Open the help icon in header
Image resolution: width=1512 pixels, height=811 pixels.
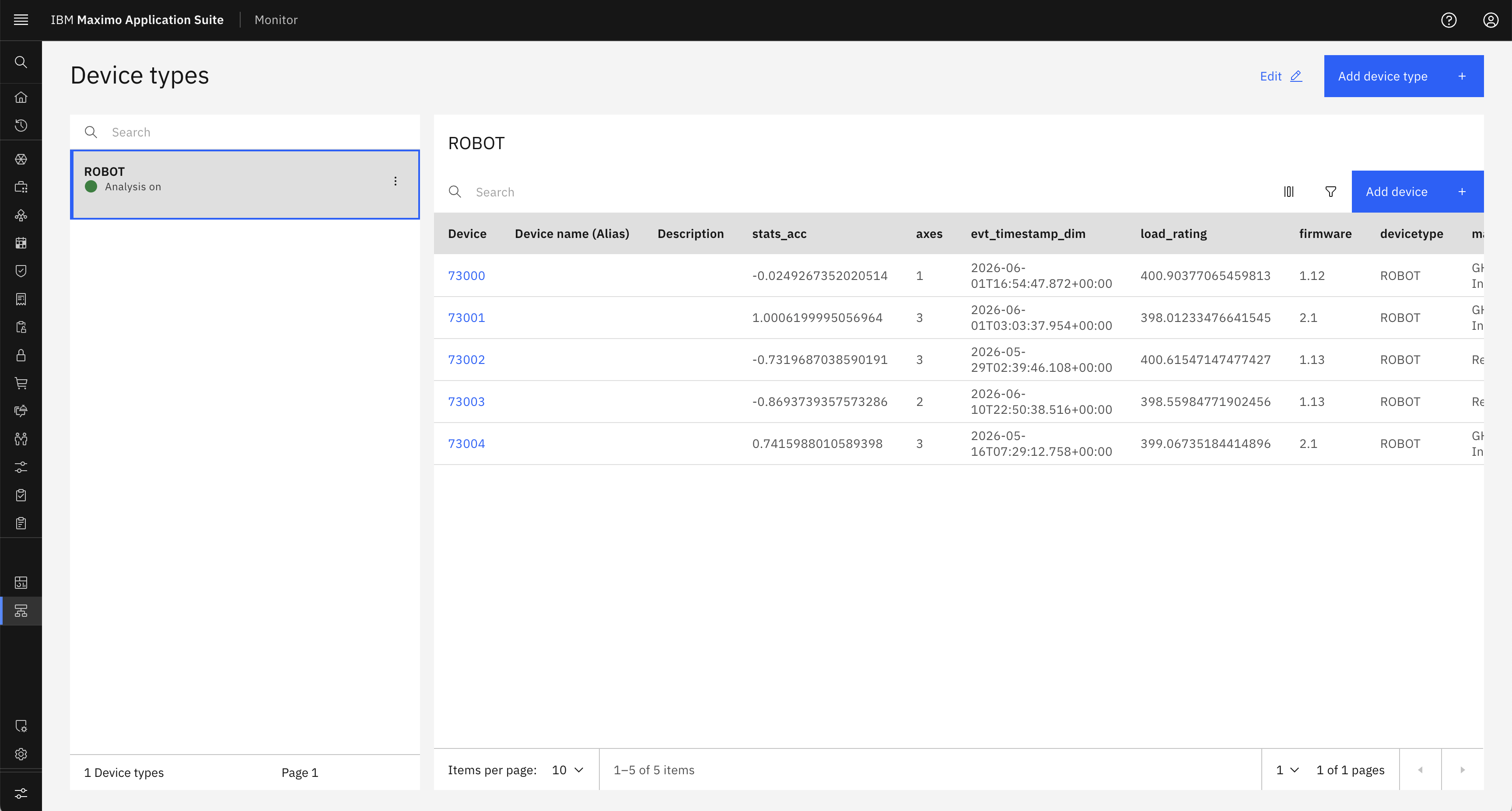pos(1449,20)
